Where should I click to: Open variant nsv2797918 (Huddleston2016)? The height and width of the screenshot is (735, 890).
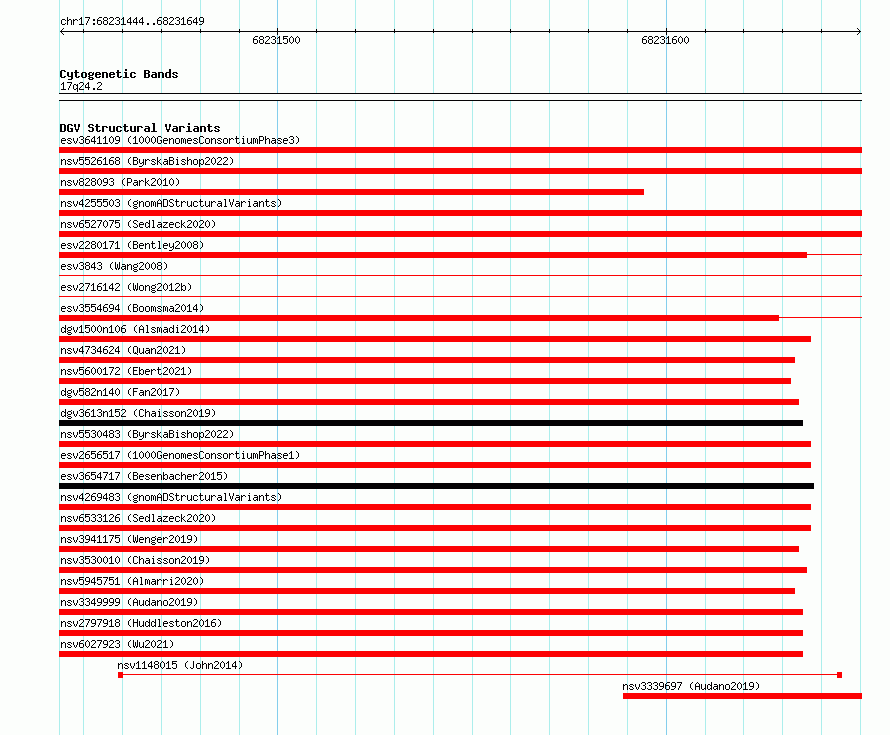click(141, 623)
